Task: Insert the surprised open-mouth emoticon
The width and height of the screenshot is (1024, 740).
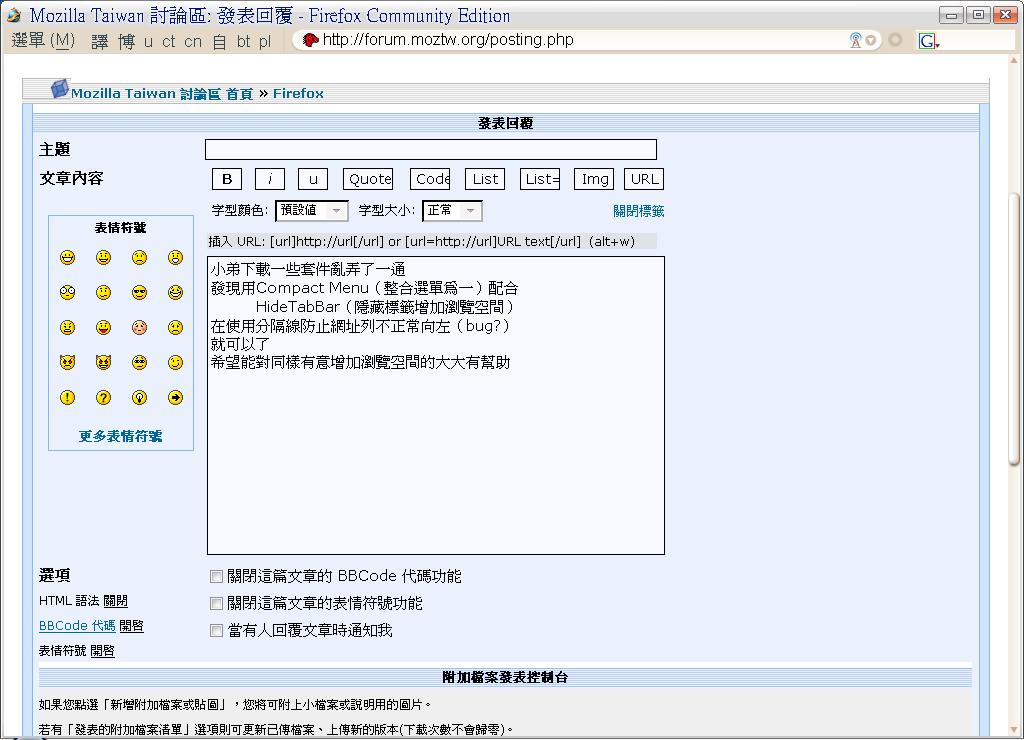Action: pyautogui.click(x=175, y=257)
